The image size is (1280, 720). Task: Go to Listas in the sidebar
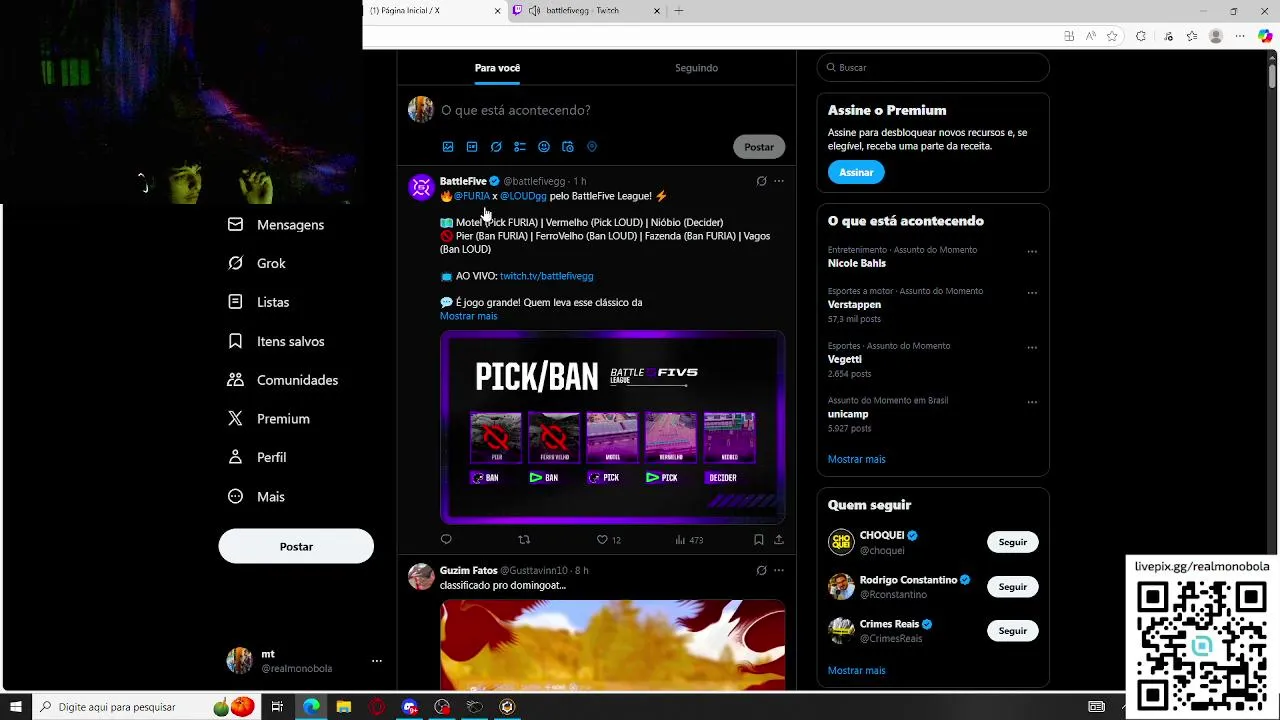pyautogui.click(x=259, y=302)
